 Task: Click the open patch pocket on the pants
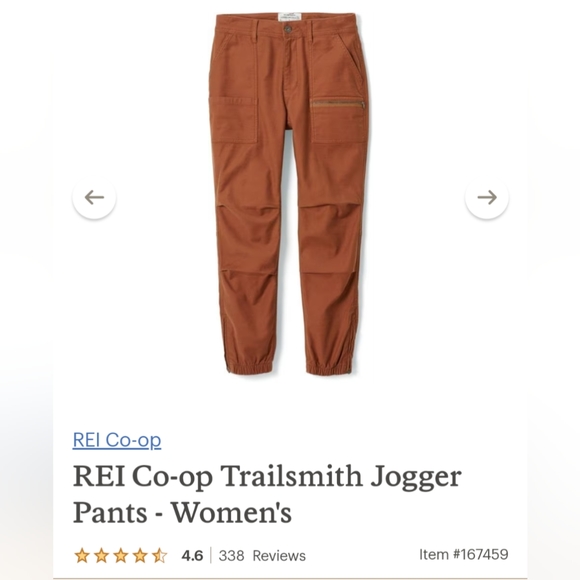pos(233,119)
